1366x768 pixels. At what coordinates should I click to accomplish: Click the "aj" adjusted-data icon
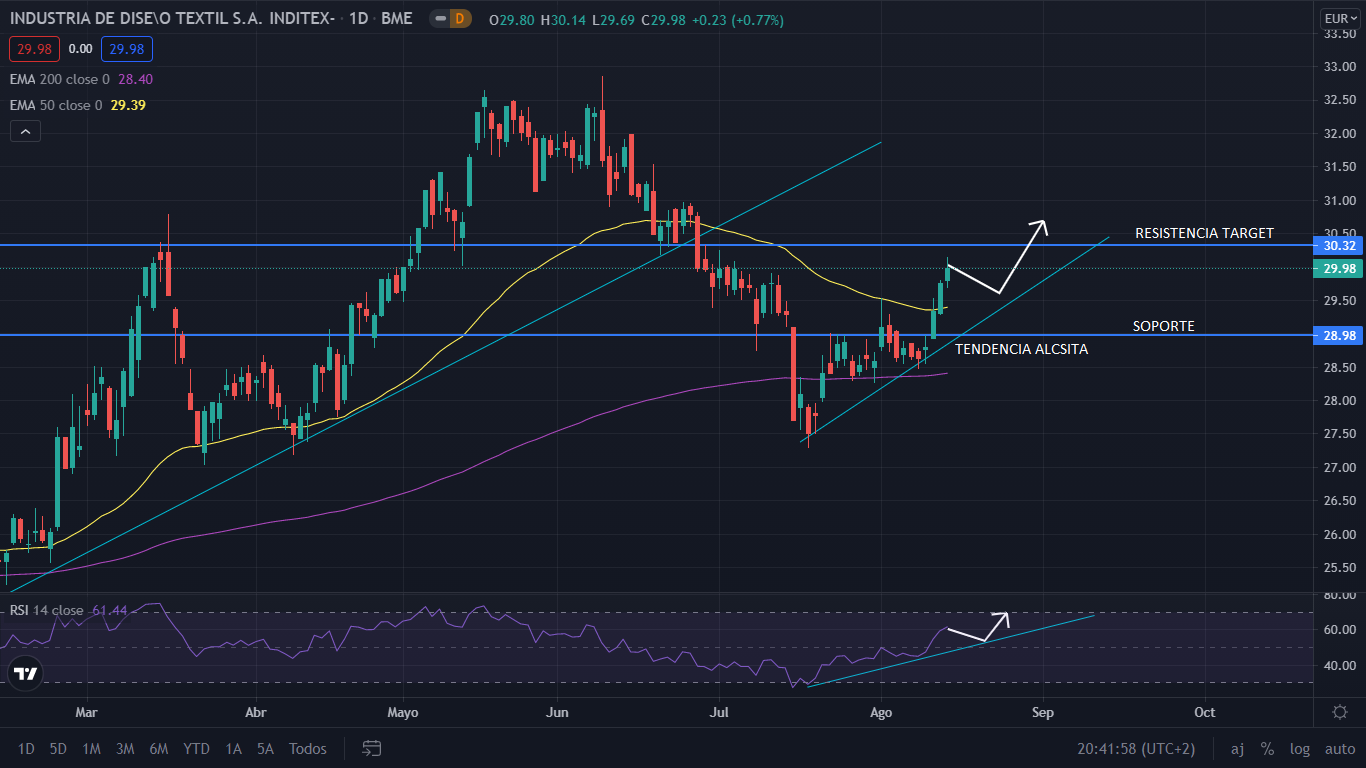1236,748
